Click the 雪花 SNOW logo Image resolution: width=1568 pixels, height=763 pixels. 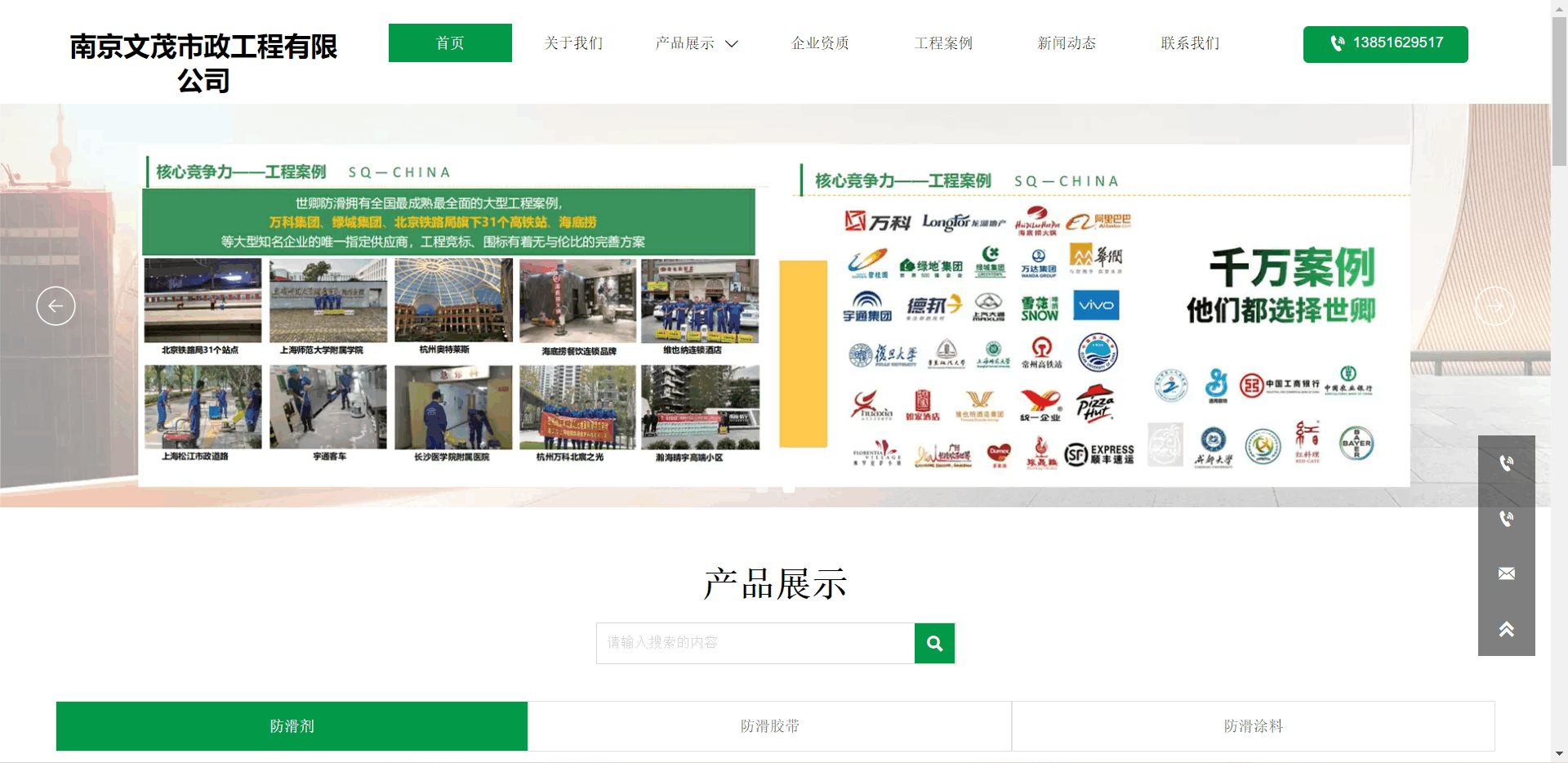tap(1040, 308)
